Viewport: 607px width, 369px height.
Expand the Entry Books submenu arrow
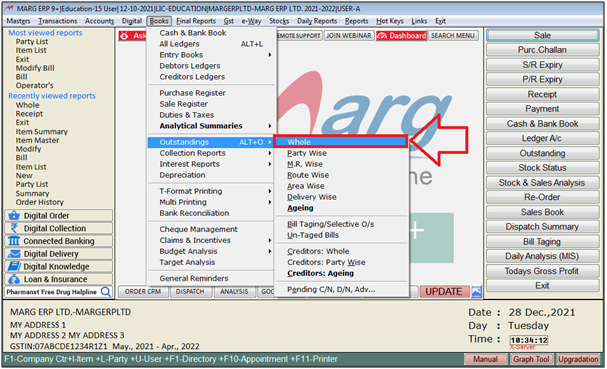[x=270, y=55]
